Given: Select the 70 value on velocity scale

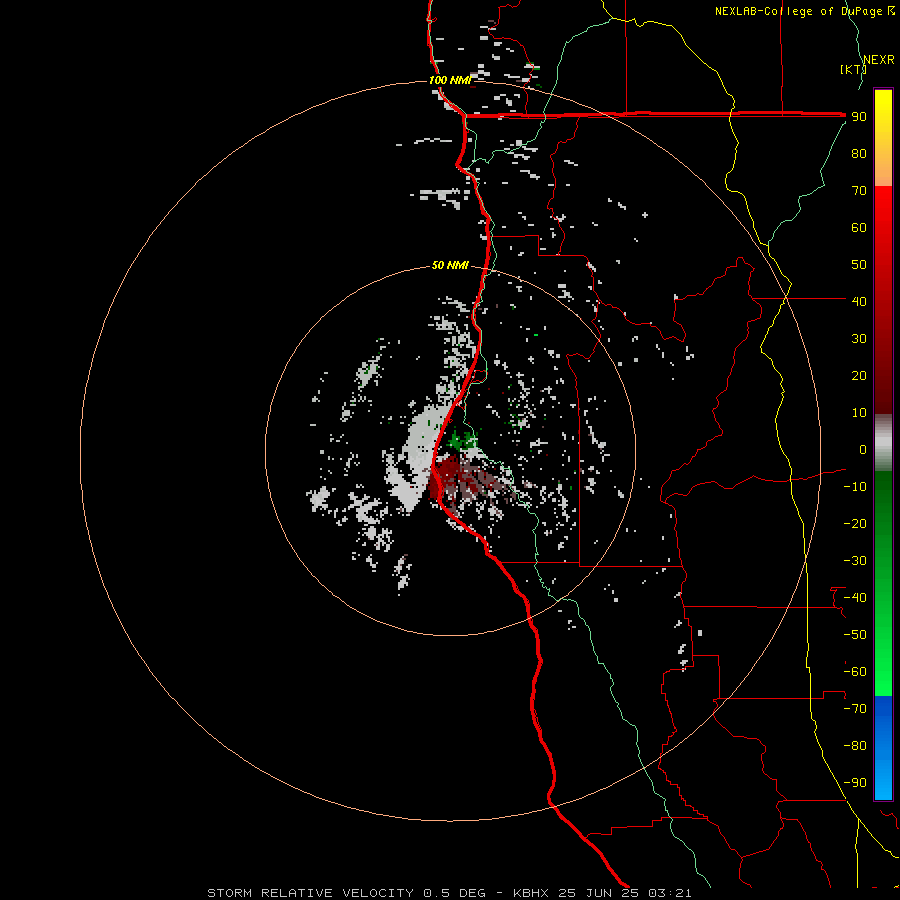Looking at the screenshot, I should (x=859, y=191).
